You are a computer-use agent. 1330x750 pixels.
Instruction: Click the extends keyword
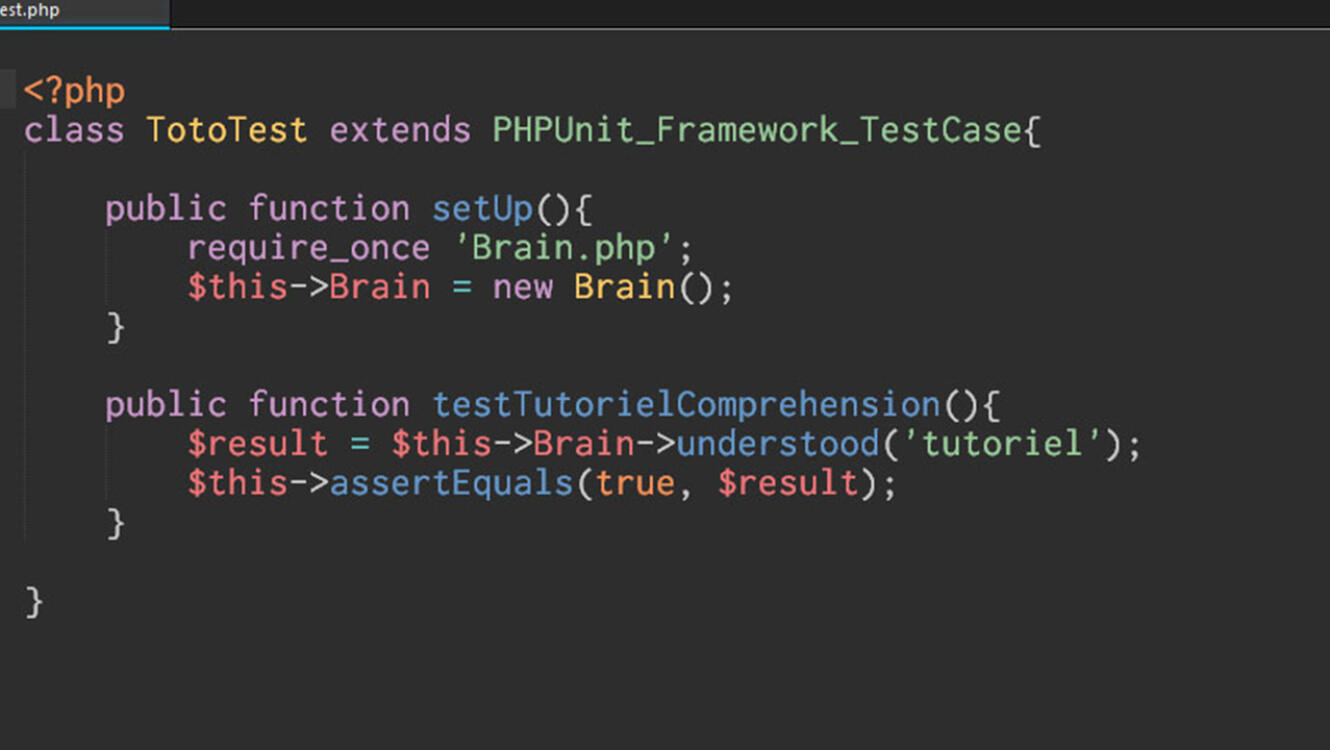(400, 130)
